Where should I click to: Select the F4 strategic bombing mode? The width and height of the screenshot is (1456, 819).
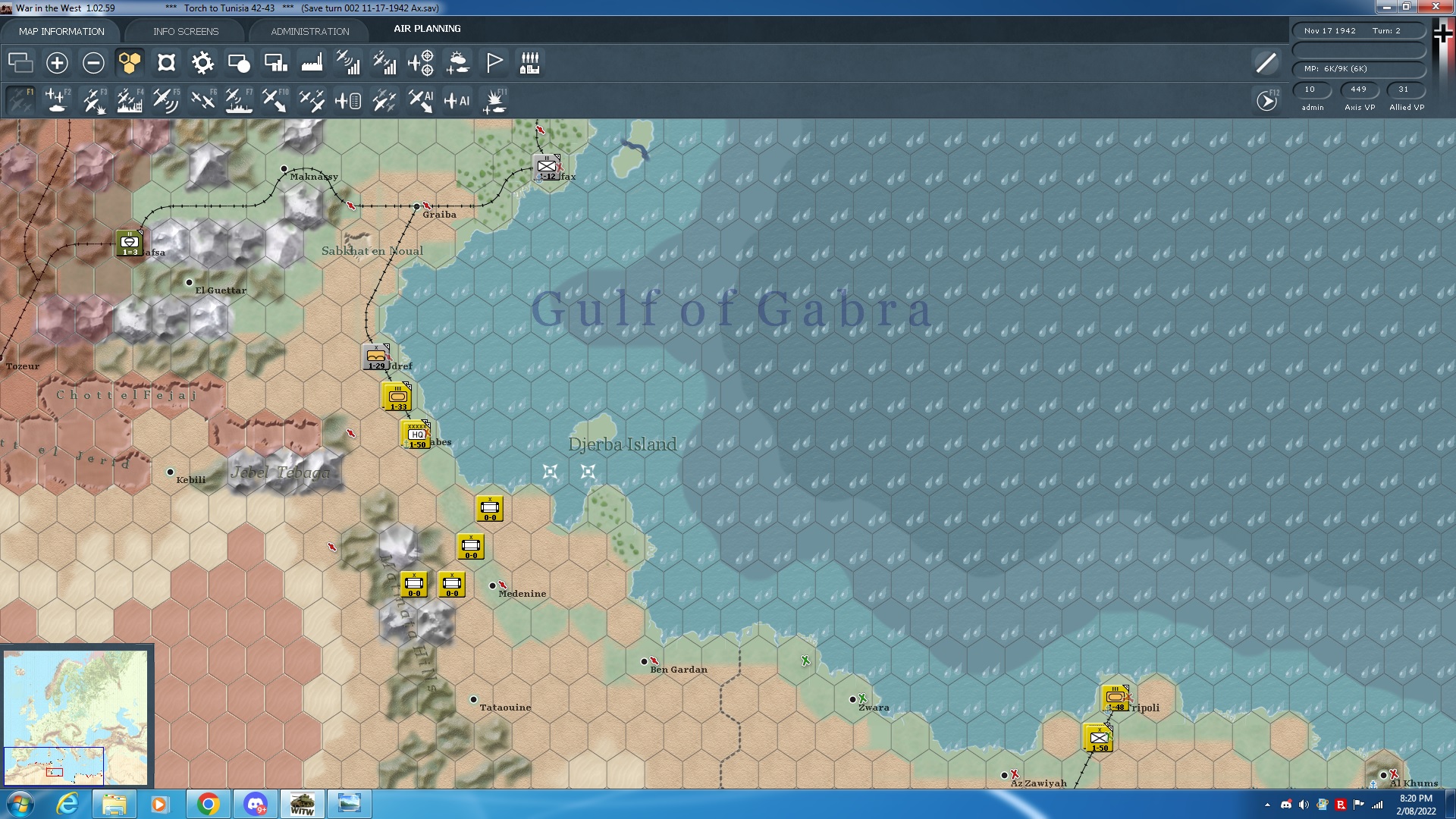130,100
